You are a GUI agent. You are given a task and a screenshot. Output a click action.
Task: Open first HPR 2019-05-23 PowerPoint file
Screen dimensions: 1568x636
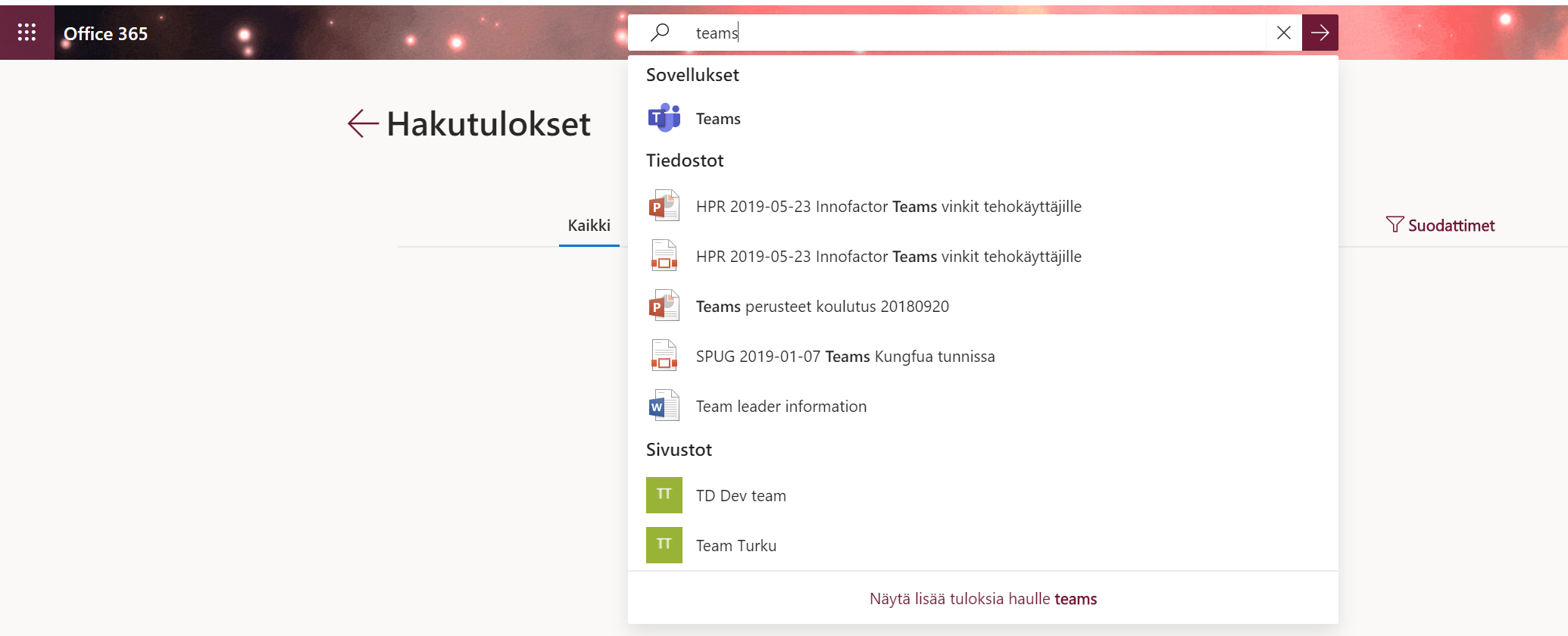888,207
